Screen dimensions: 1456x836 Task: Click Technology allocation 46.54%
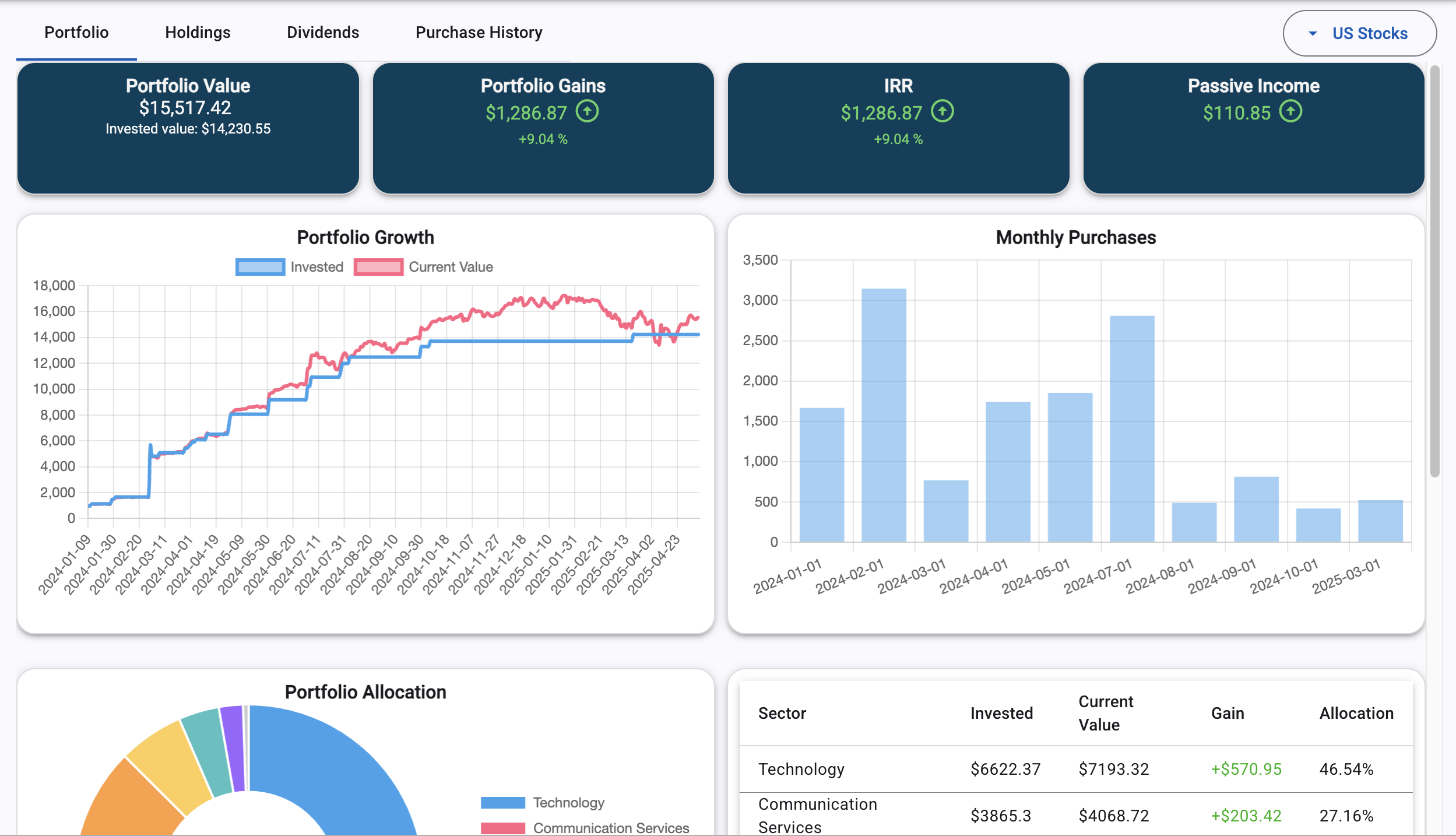(x=1346, y=769)
